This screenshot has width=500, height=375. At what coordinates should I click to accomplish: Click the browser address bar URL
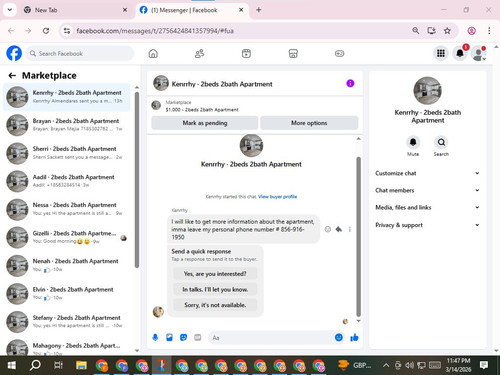[x=155, y=31]
